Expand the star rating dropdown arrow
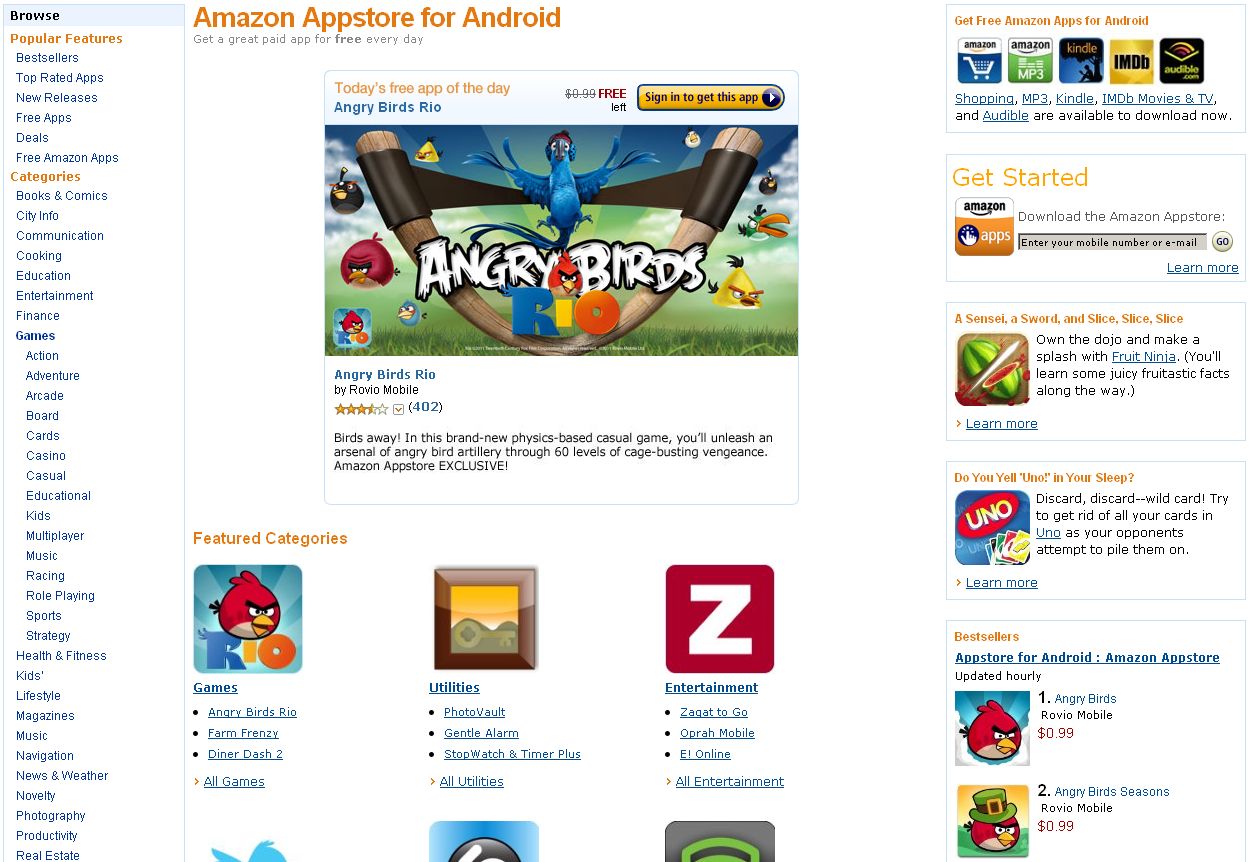This screenshot has height=862, width=1250. pyautogui.click(x=398, y=408)
